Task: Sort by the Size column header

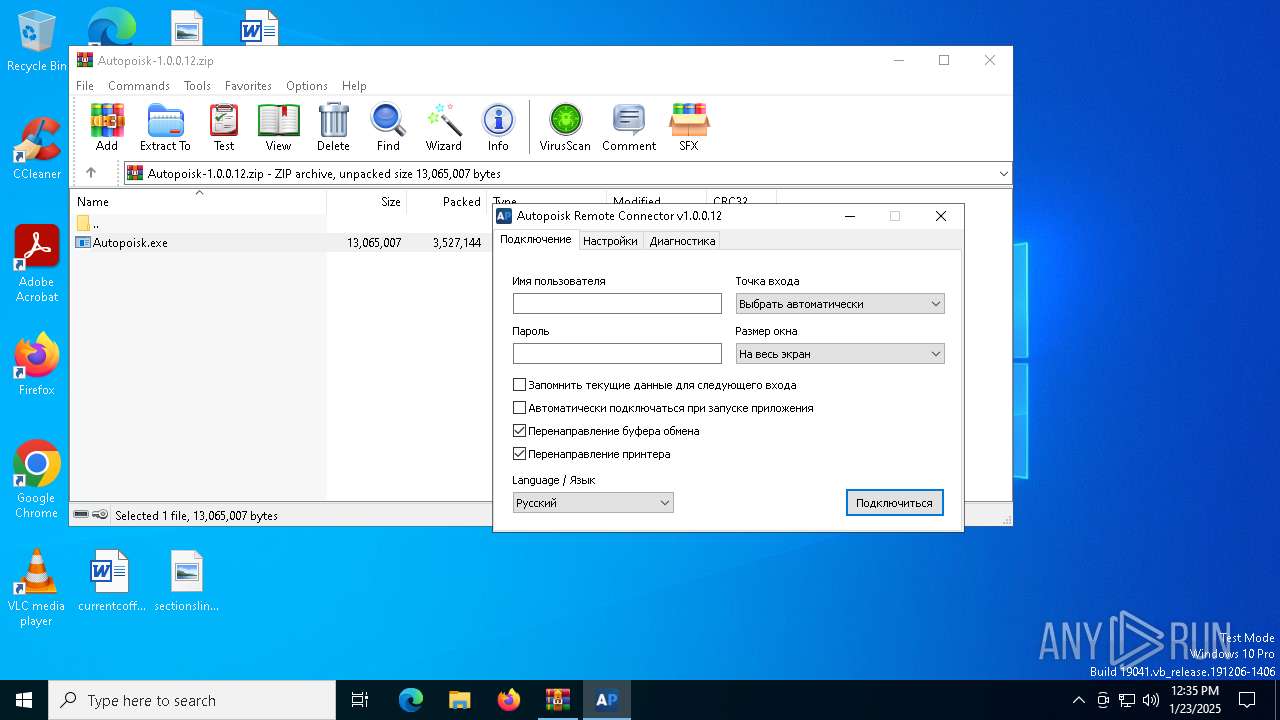Action: click(366, 201)
